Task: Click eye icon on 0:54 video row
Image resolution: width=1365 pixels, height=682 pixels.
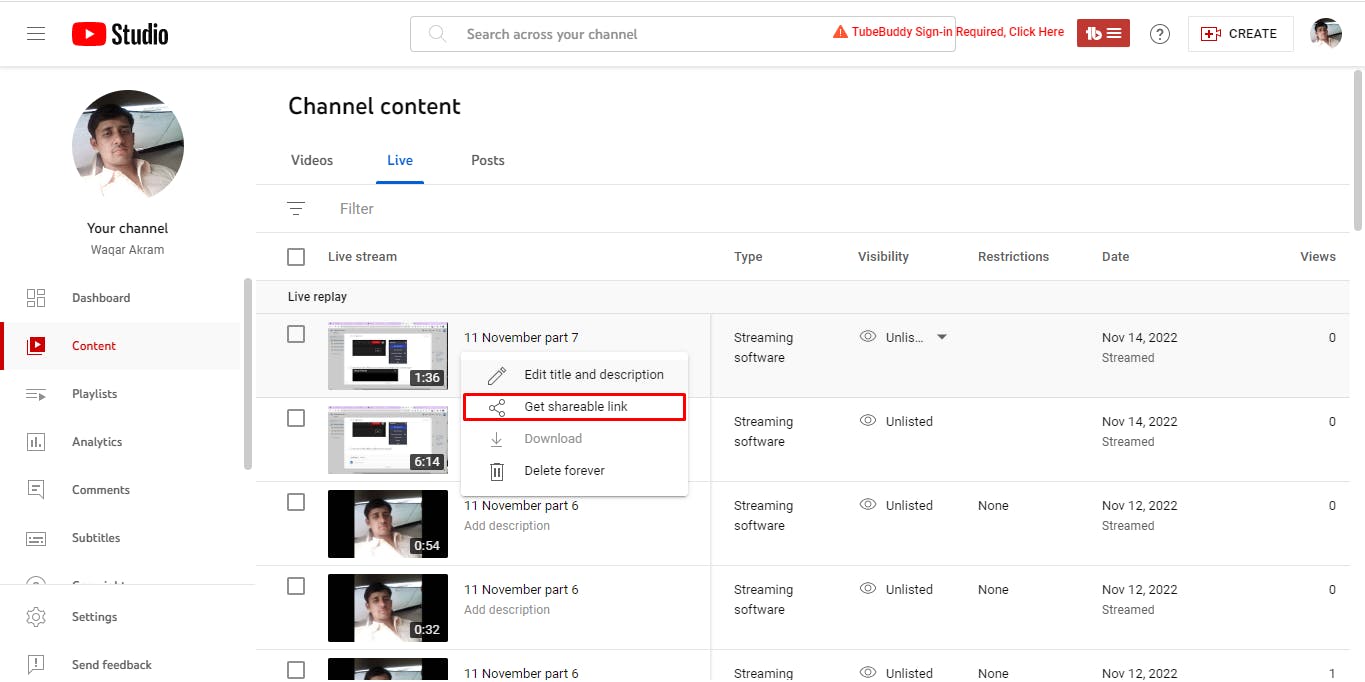Action: [868, 505]
